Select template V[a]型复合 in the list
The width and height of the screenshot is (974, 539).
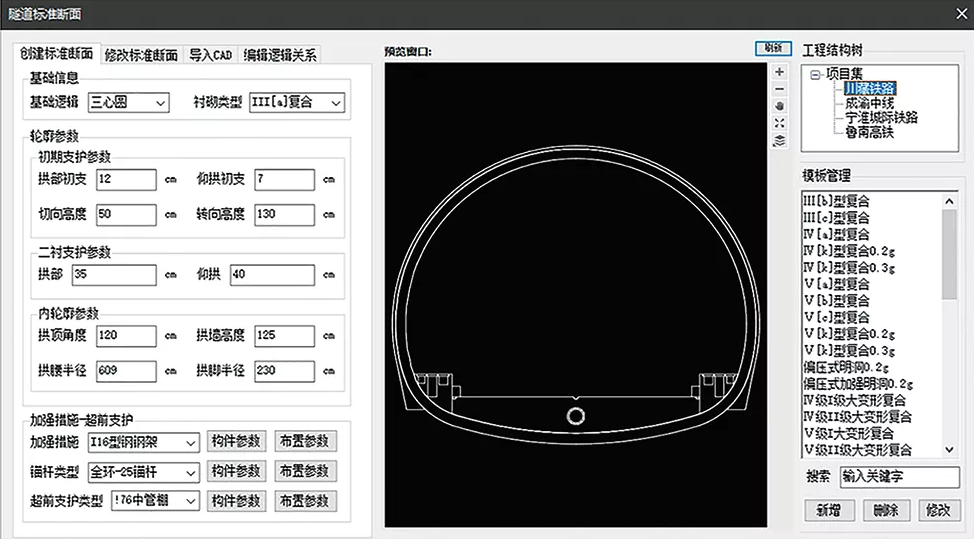[x=837, y=284]
